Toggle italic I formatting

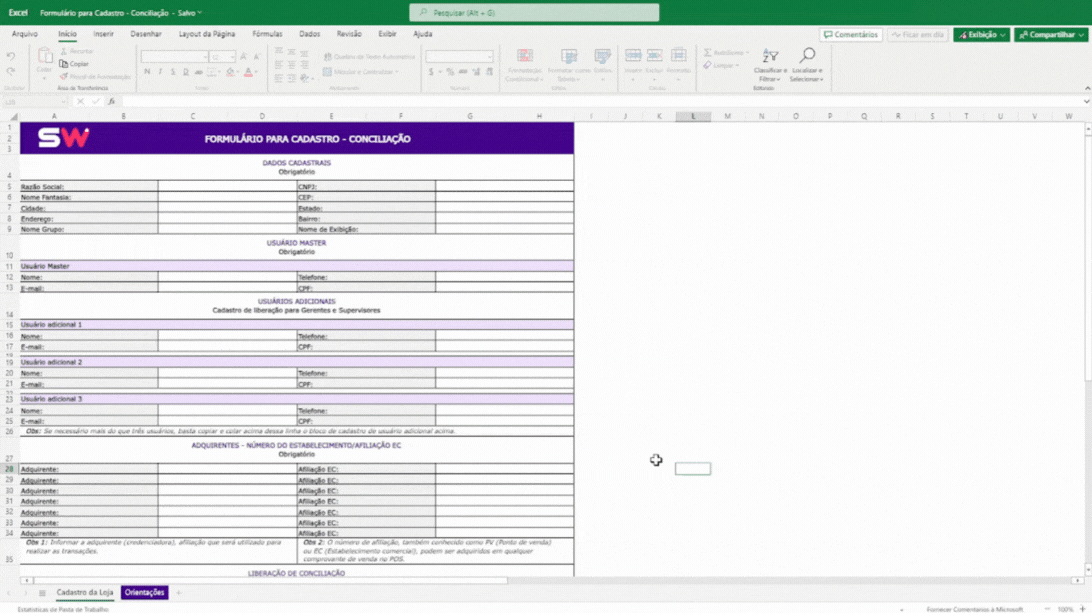tap(160, 72)
